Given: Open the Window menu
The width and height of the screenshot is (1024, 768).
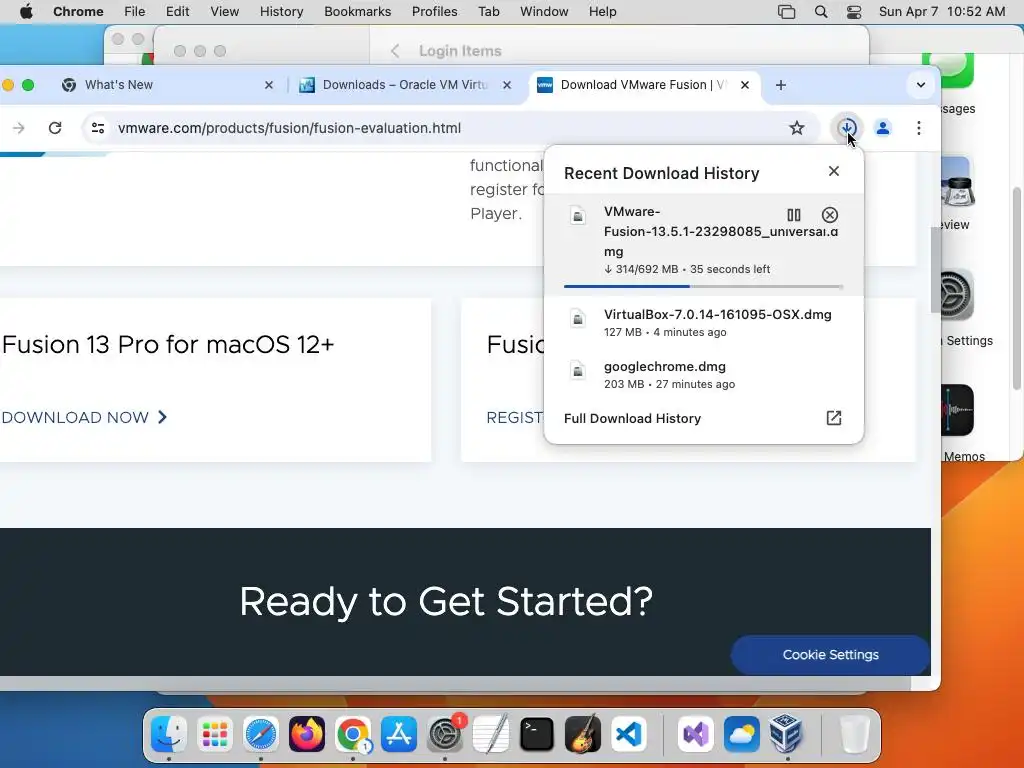Looking at the screenshot, I should [x=544, y=12].
